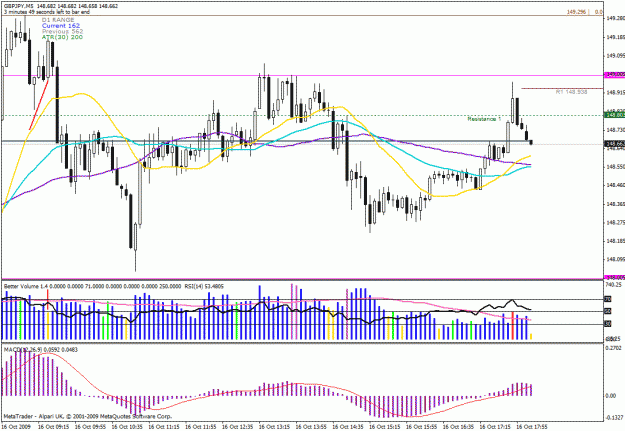Click the -0.1327 MACD scale value
Screen dimensions: 625x431
(613, 417)
